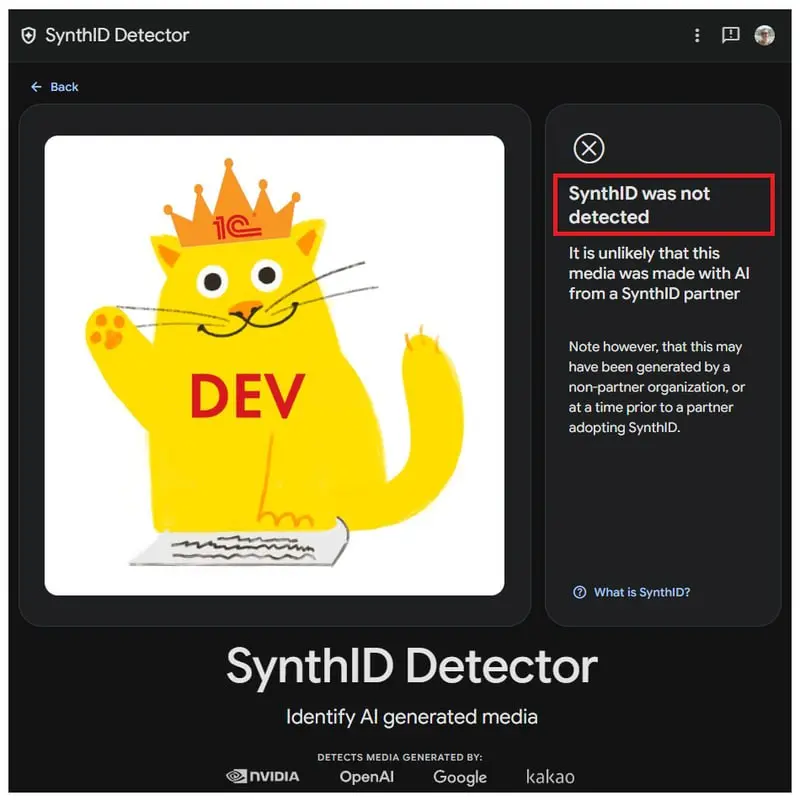
Task: Click the question mark help icon
Action: 580,592
